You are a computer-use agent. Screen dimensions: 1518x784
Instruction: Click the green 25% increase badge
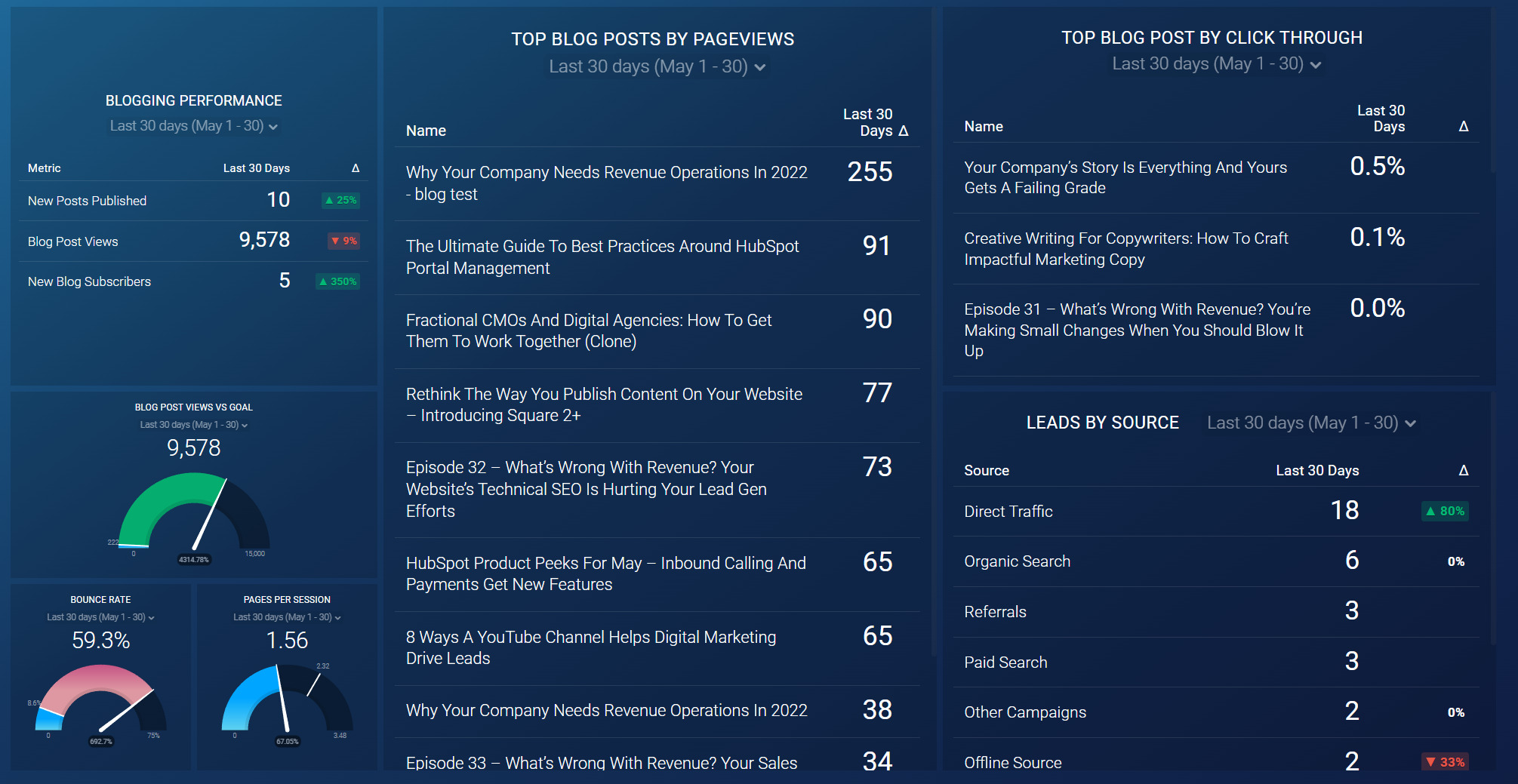point(341,201)
